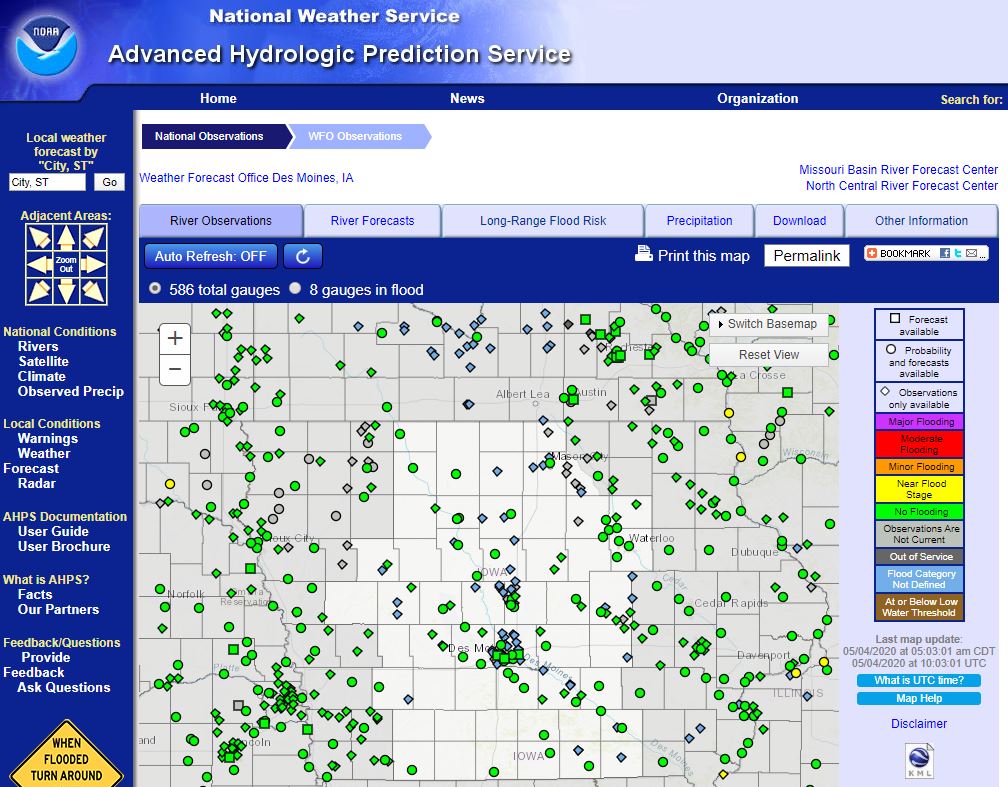Open the Observed Precip sidebar link
This screenshot has width=1008, height=787.
coord(71,391)
